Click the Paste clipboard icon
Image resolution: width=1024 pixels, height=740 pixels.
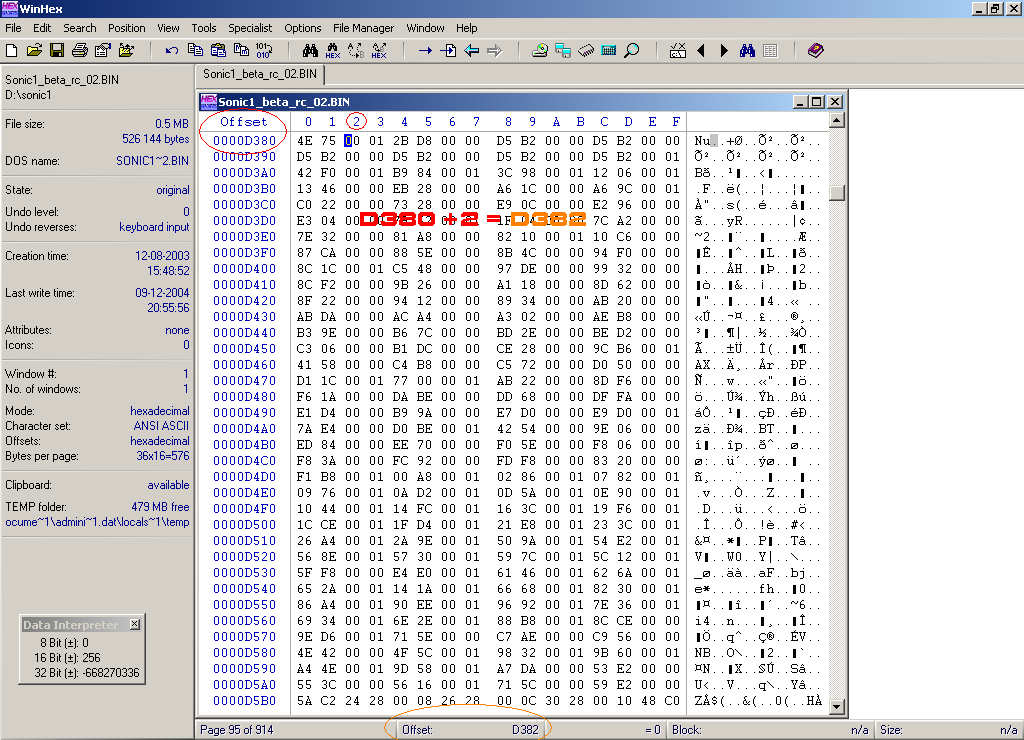218,50
